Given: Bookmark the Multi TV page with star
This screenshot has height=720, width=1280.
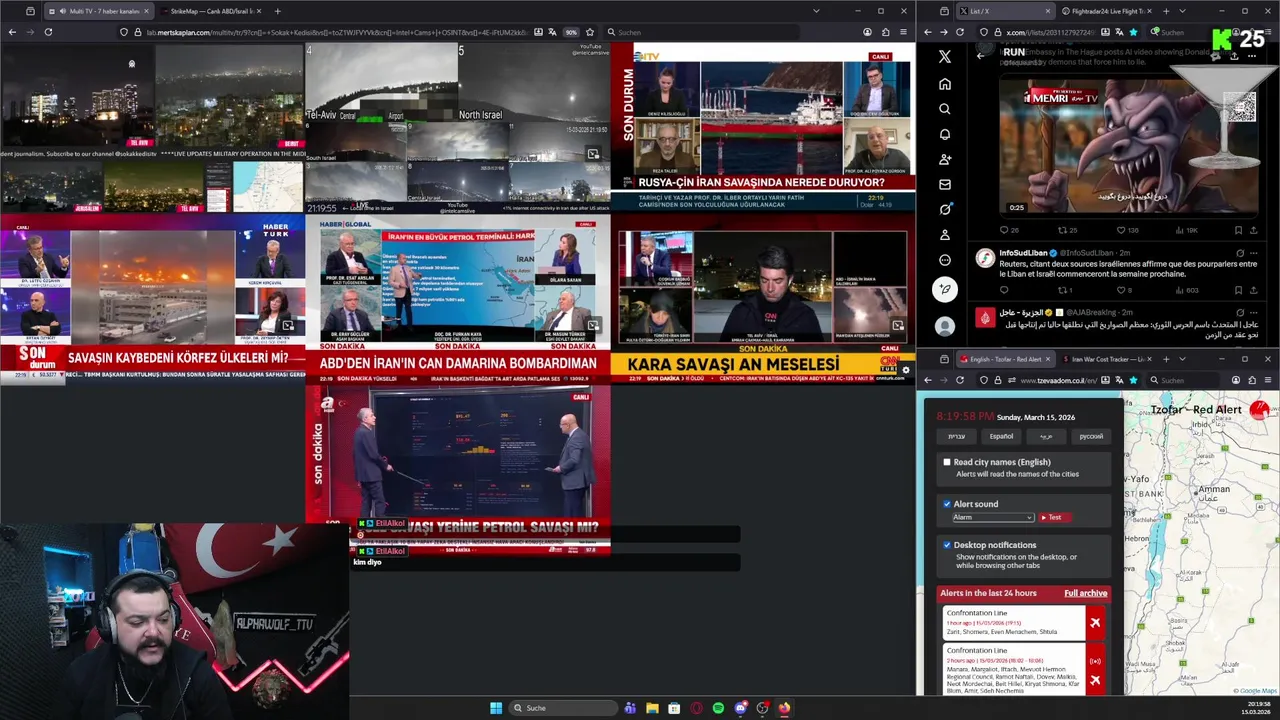Looking at the screenshot, I should (590, 32).
